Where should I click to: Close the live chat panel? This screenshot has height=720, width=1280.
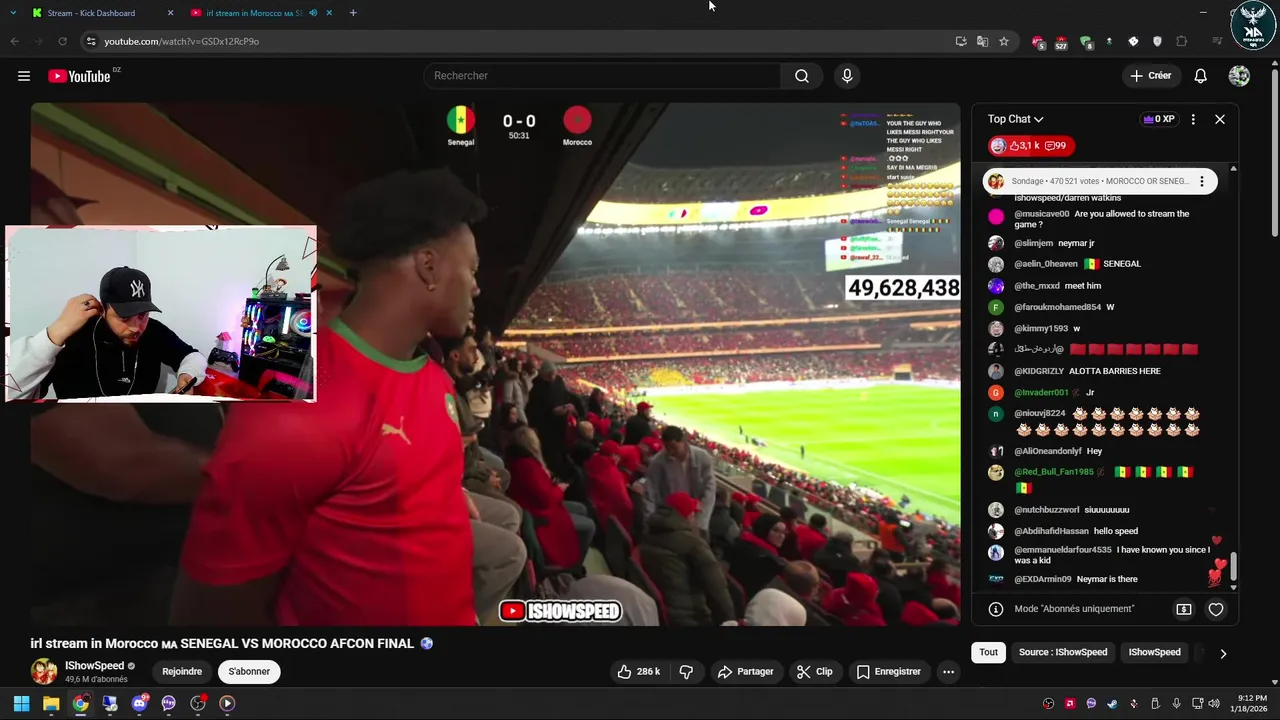coord(1220,119)
